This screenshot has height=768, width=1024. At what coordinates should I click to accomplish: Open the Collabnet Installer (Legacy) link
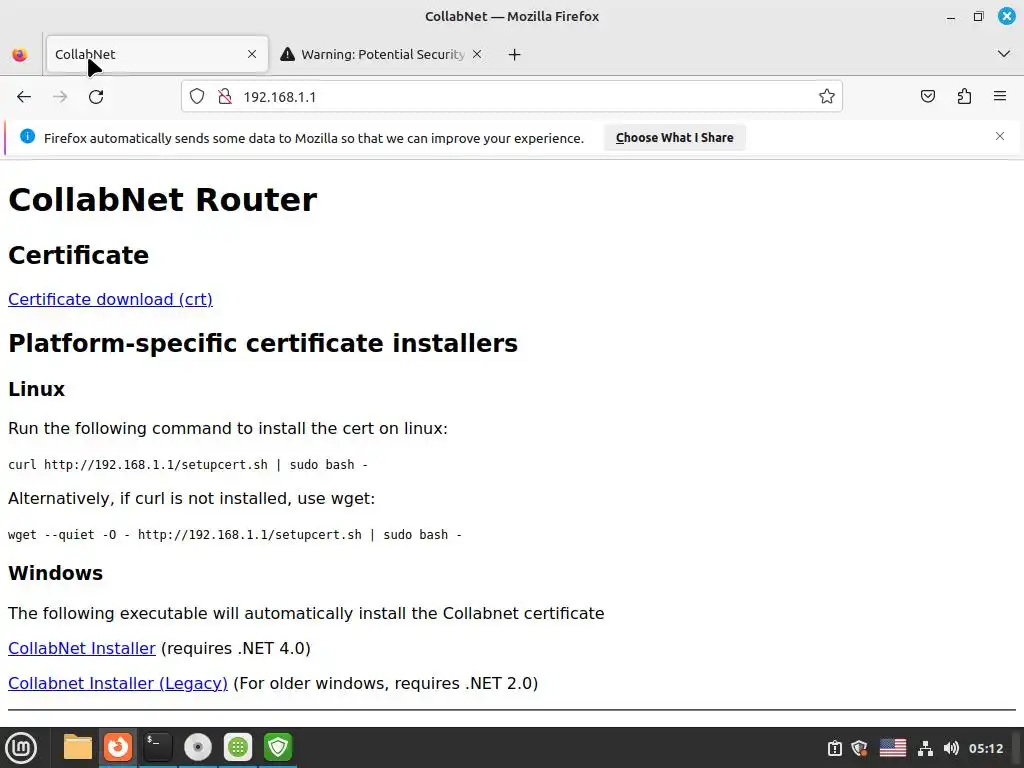[118, 684]
